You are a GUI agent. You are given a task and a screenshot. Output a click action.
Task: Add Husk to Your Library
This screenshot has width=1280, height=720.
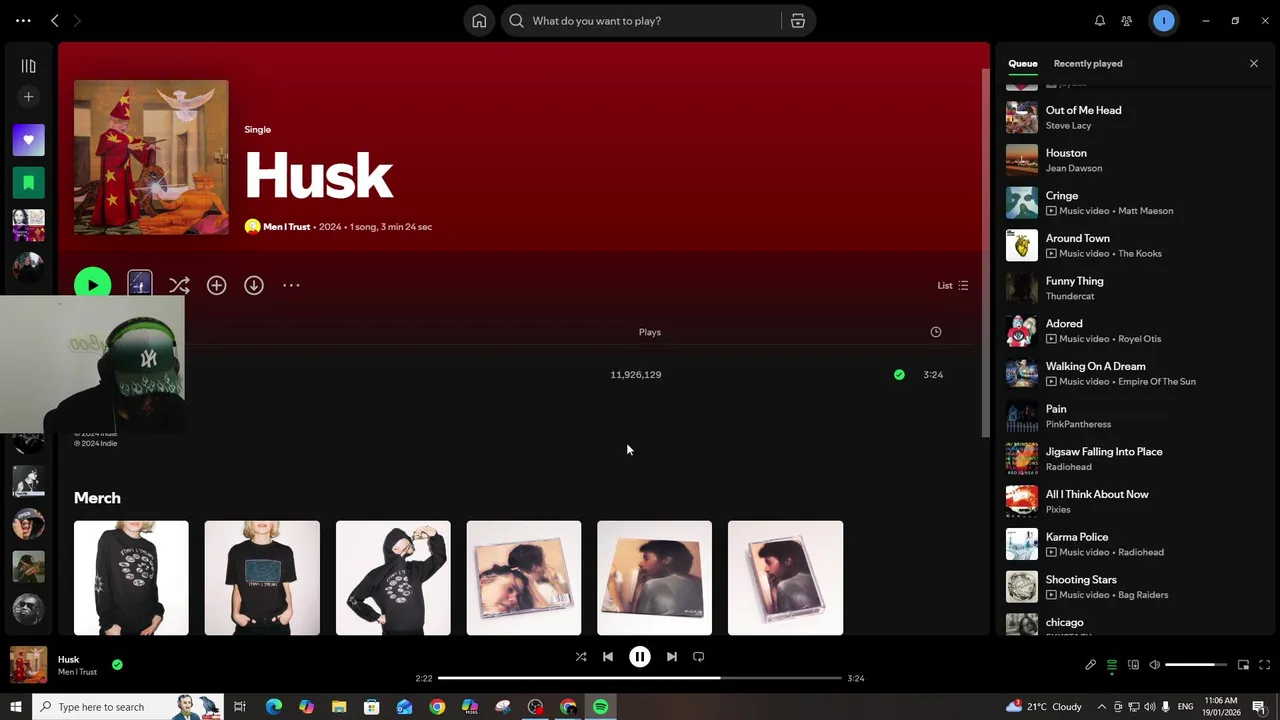pyautogui.click(x=216, y=286)
